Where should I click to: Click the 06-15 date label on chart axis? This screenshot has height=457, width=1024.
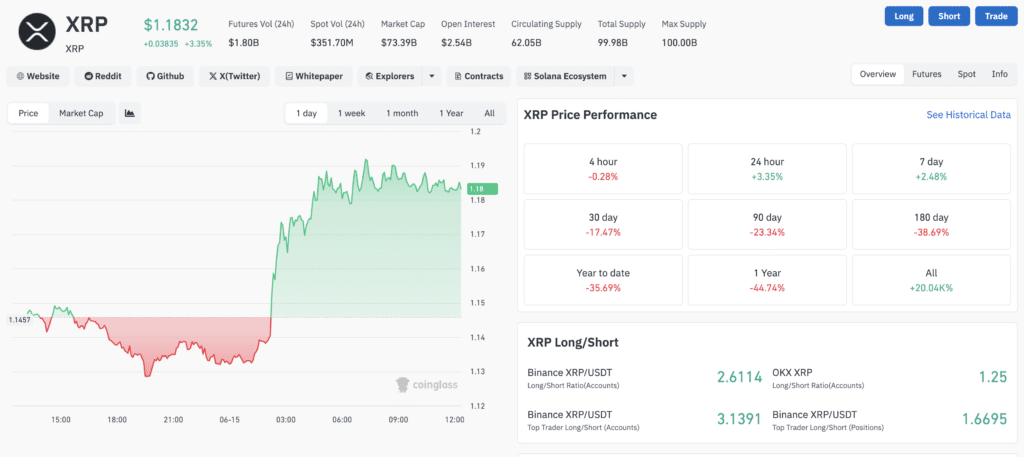230,420
